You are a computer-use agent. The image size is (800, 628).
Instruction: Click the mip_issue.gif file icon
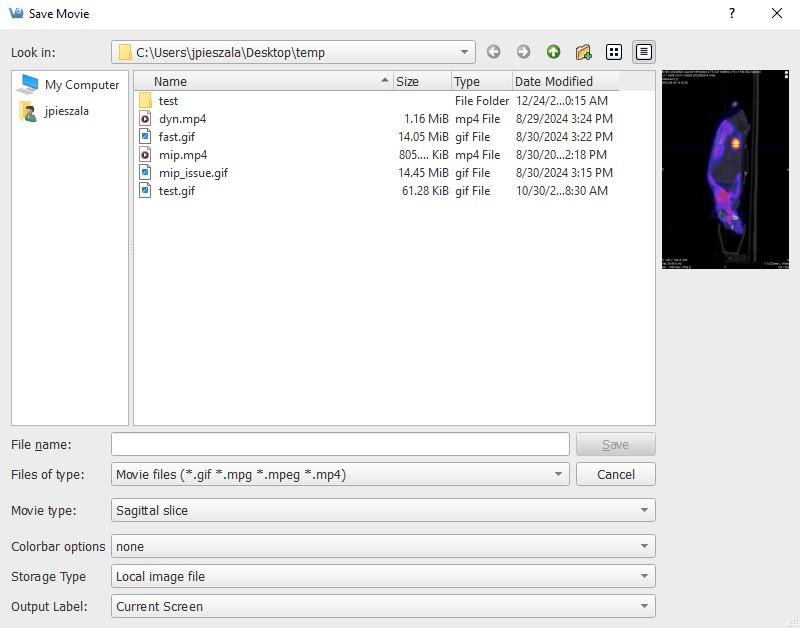coord(145,173)
